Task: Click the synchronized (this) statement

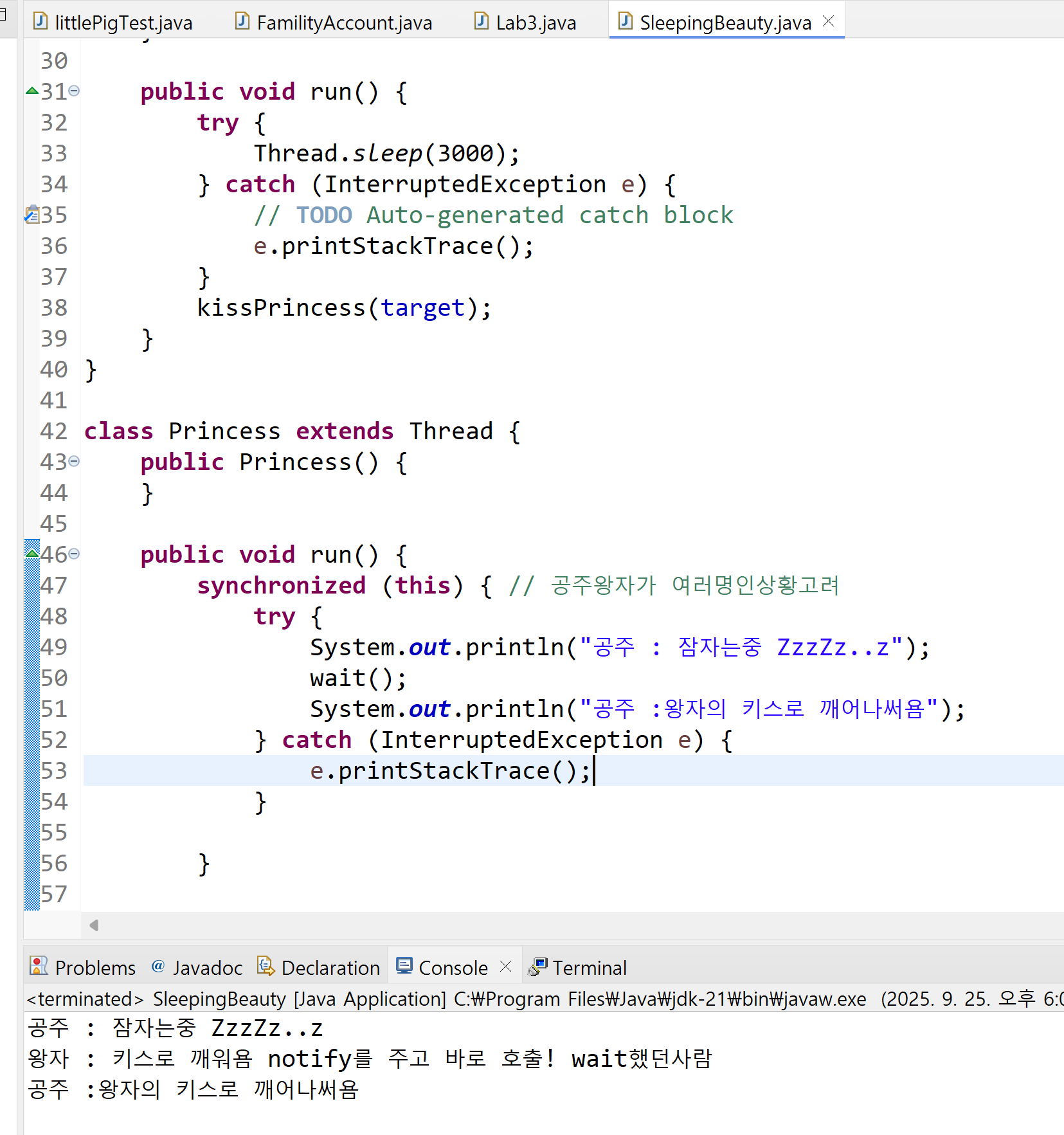Action: [x=330, y=585]
